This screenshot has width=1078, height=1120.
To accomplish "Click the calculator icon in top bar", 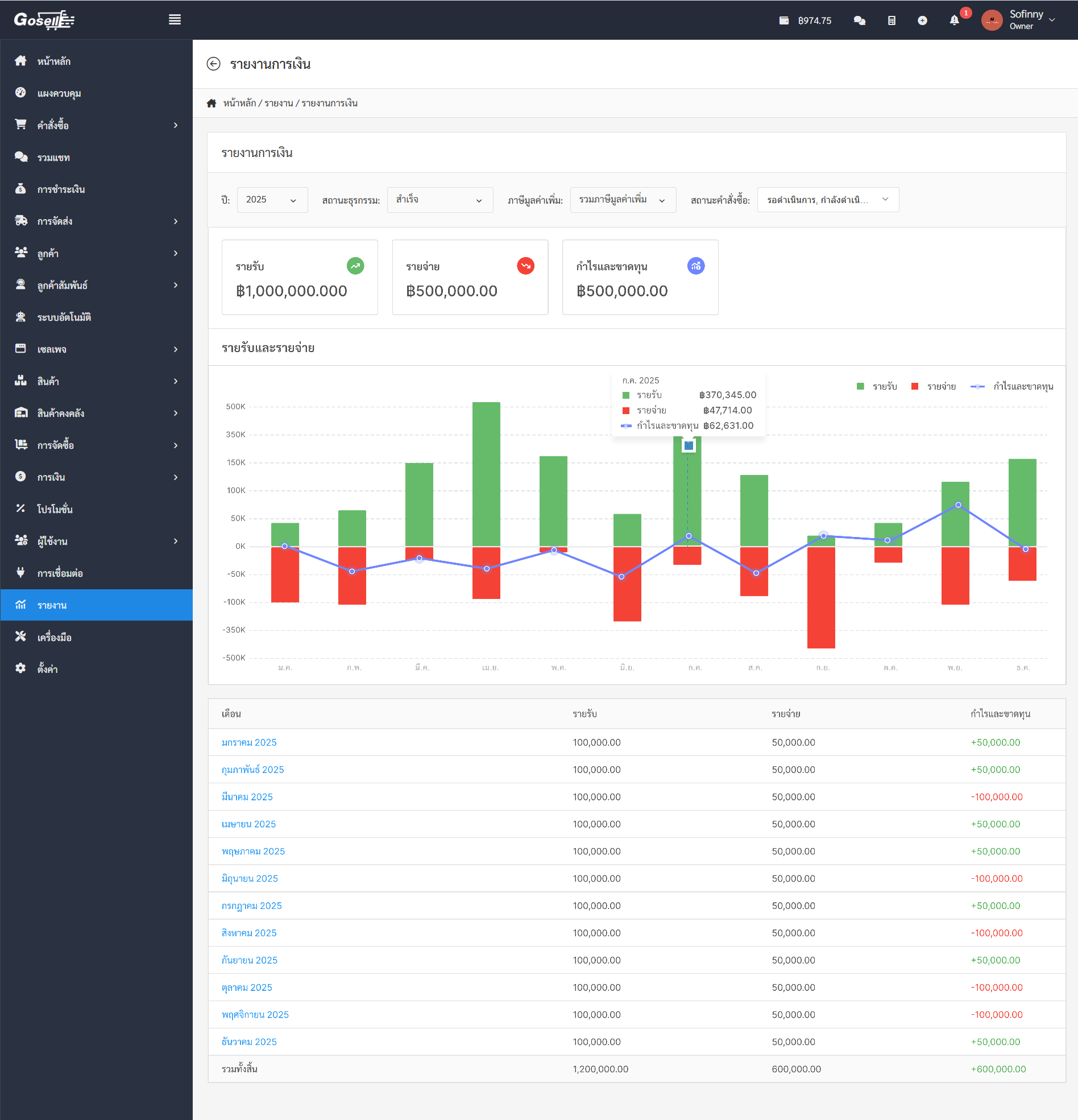I will tap(891, 20).
